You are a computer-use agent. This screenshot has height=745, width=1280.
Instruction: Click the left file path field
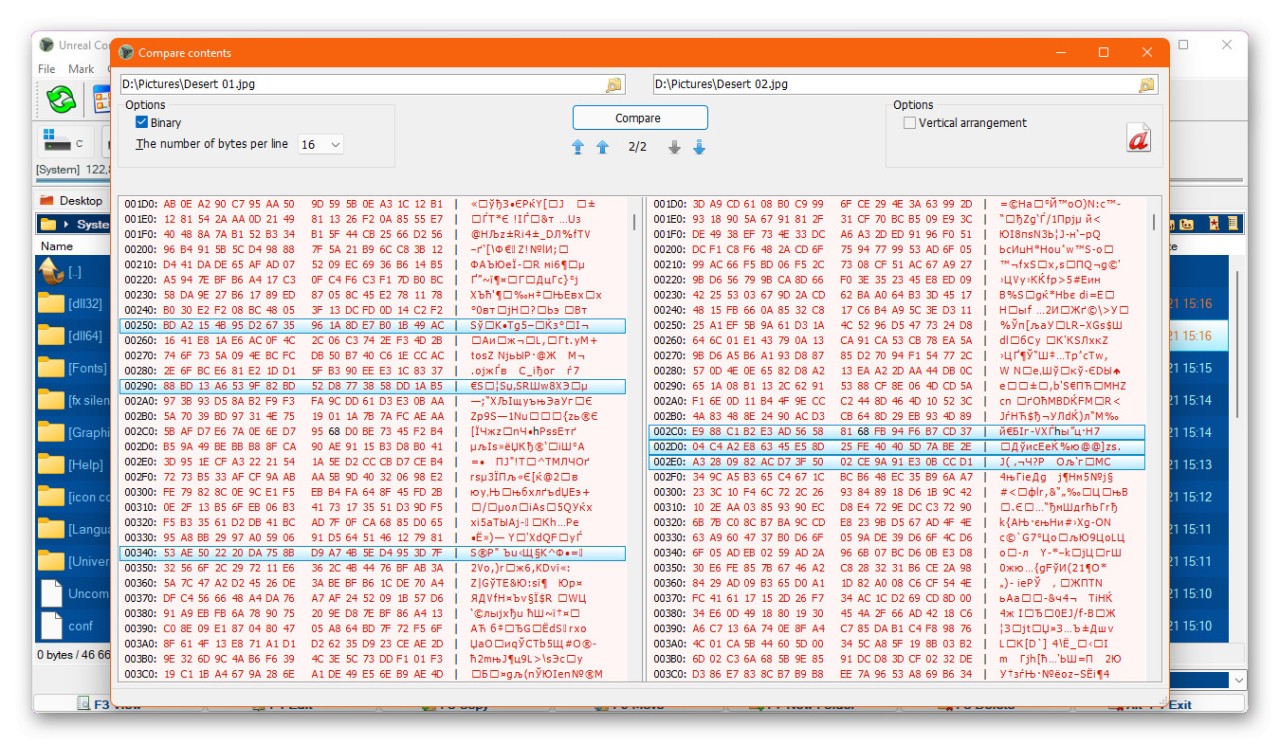(x=360, y=85)
